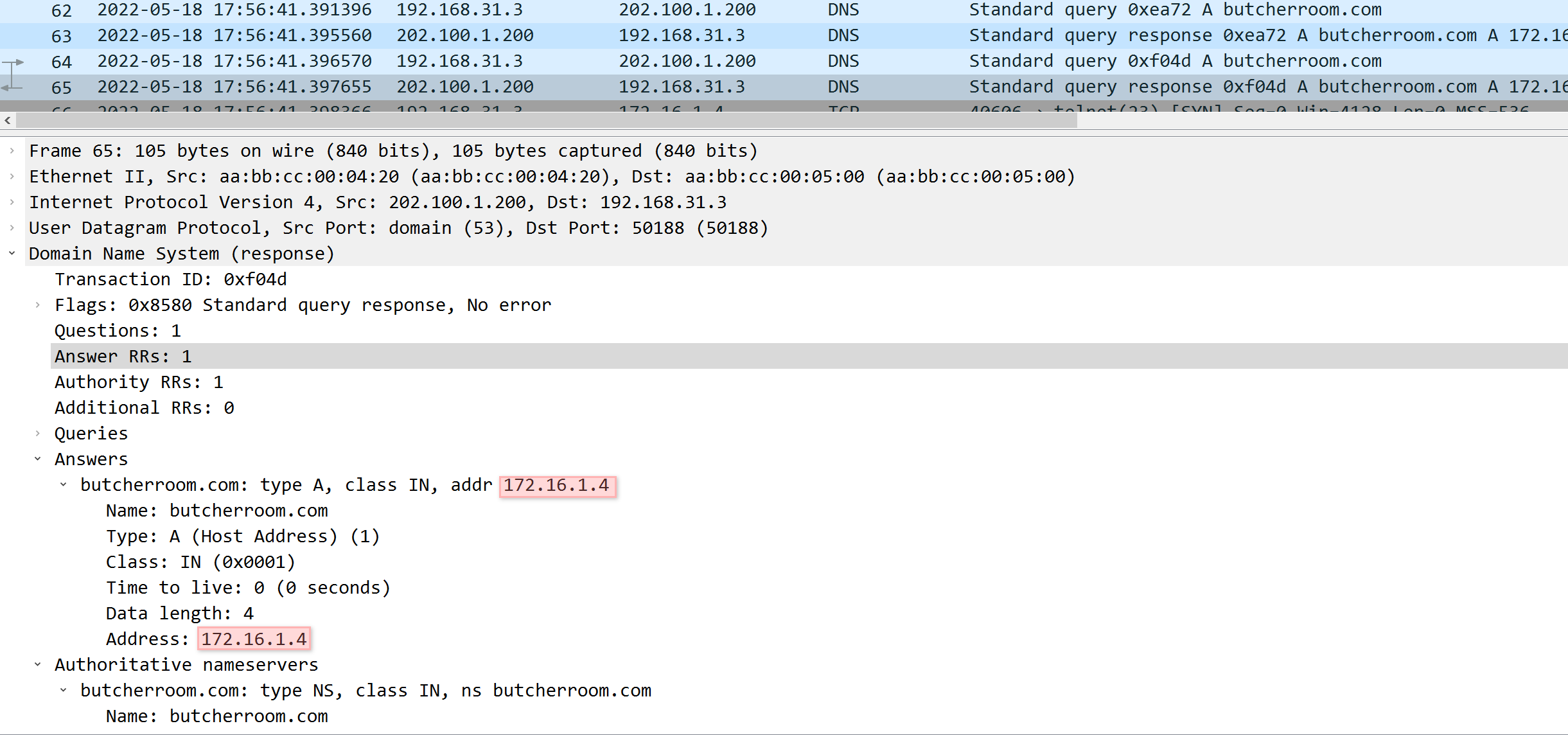The image size is (1568, 735).
Task: Expand Internet Protocol Version 4 section
Action: tap(12, 202)
